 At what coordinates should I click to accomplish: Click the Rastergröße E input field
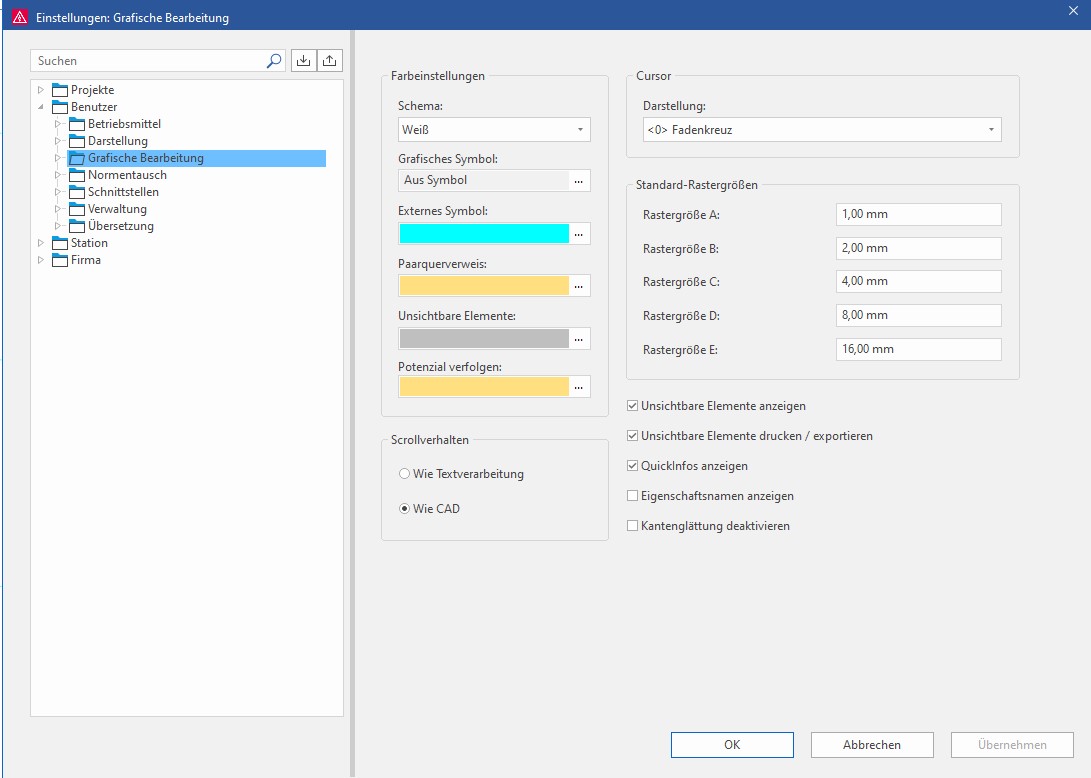tap(918, 349)
